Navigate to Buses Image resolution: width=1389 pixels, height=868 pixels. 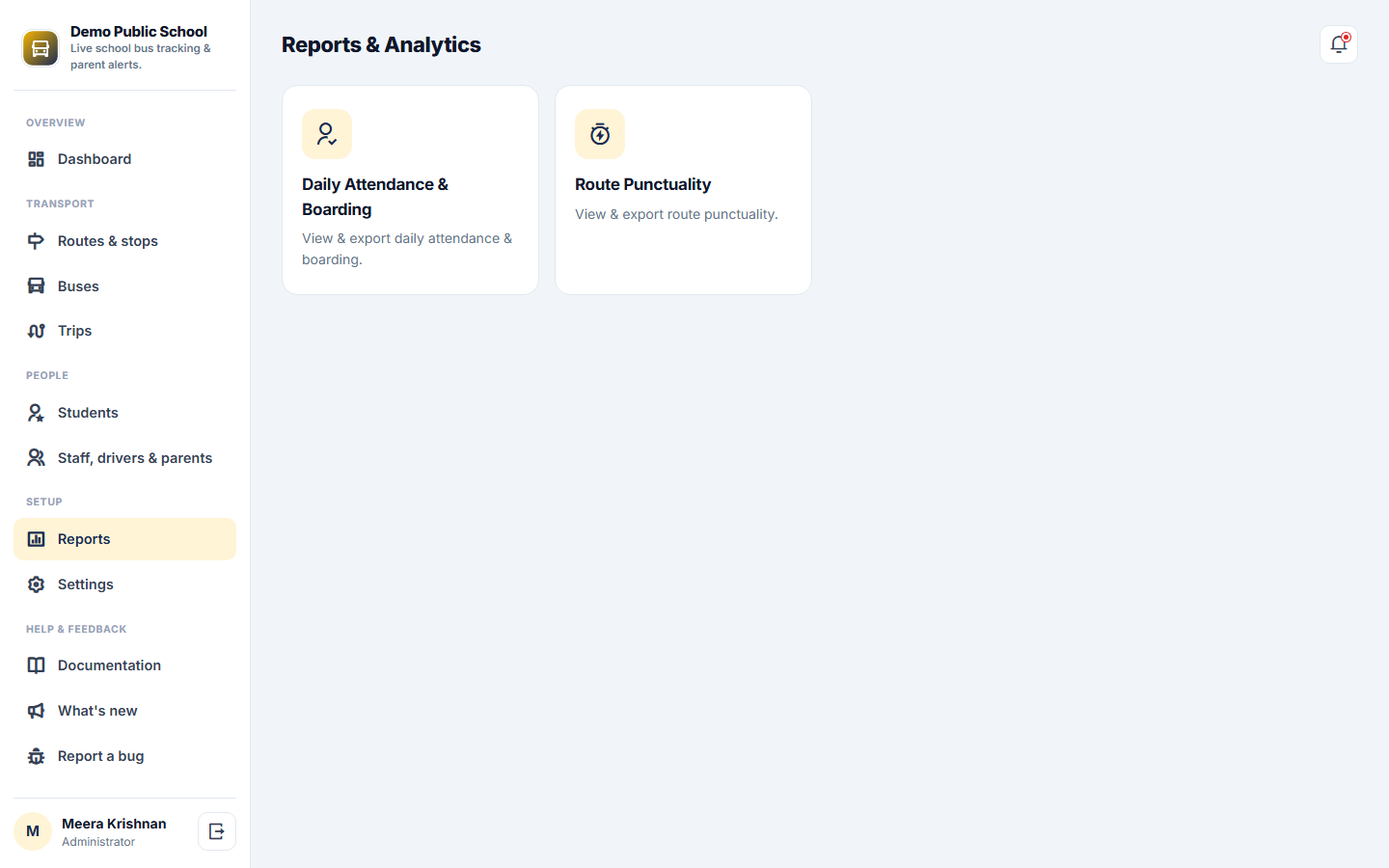coord(124,286)
